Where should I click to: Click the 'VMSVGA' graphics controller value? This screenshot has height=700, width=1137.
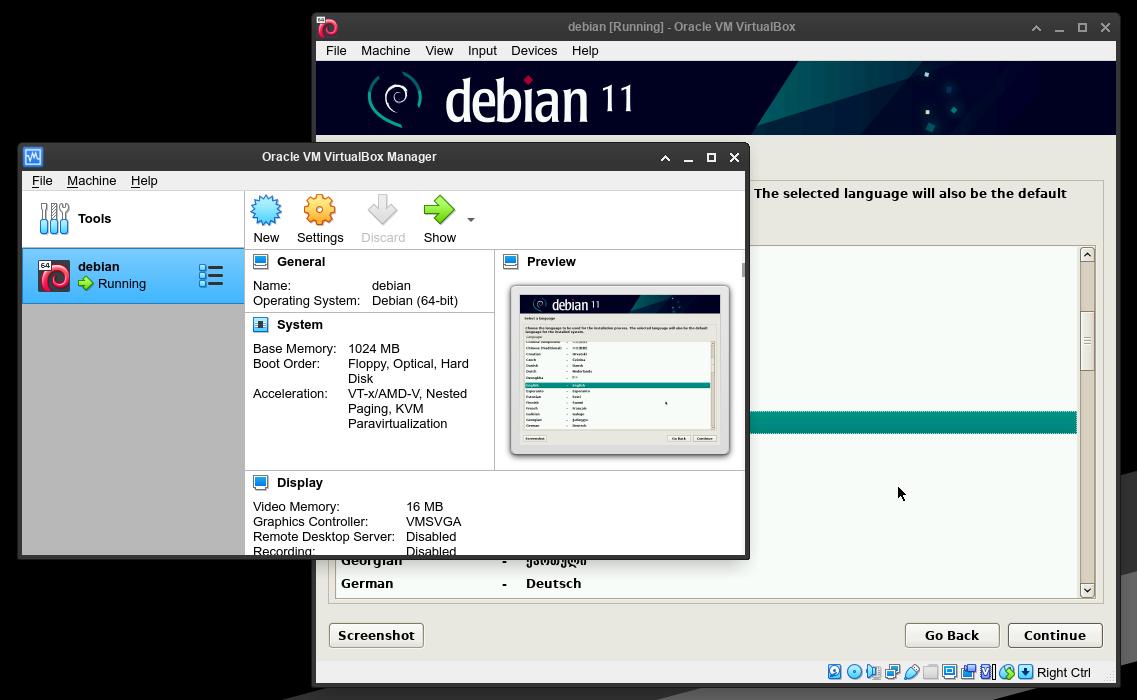pos(434,522)
